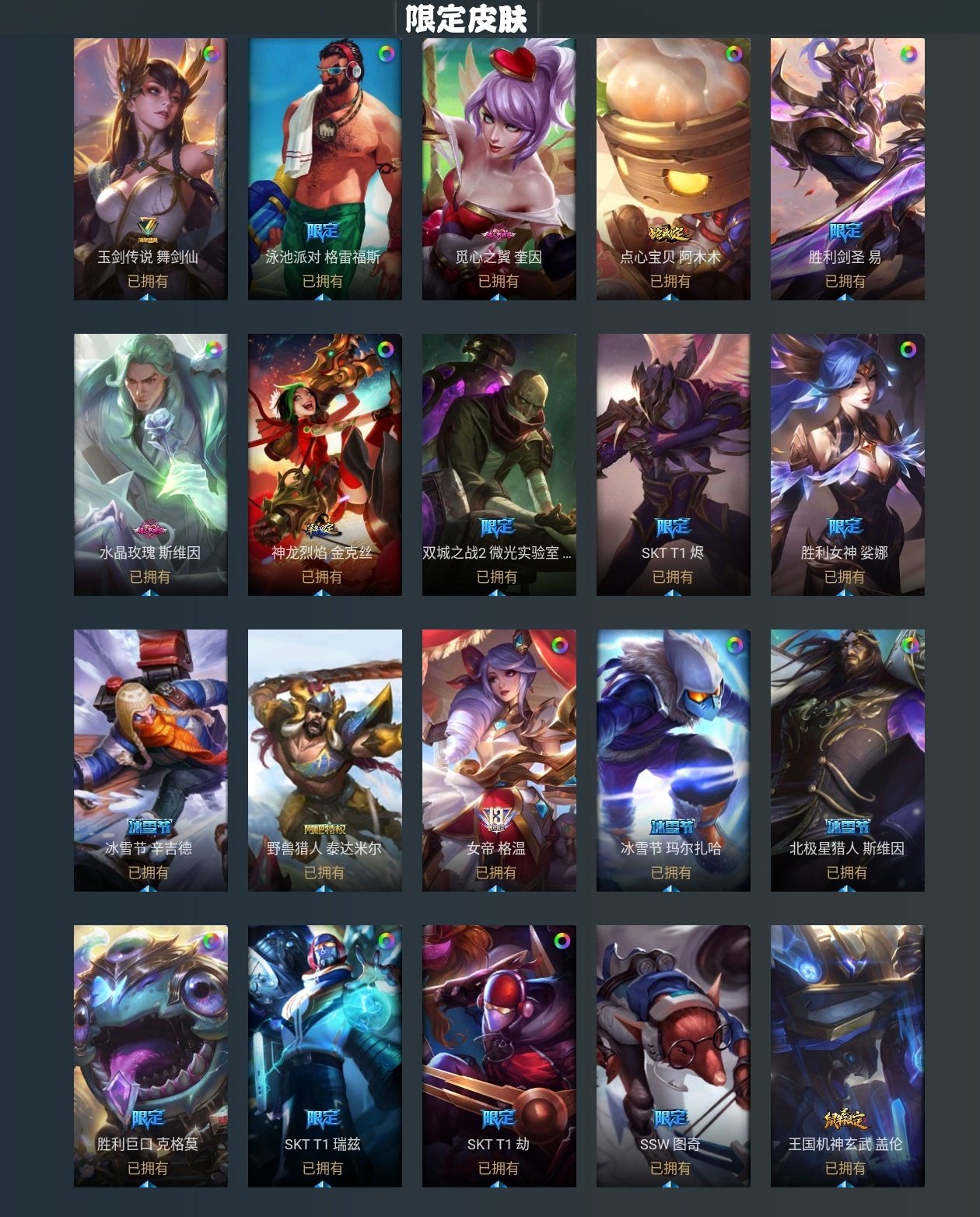Click chroma wheel icon on 女帝 格温 card

coord(560,646)
